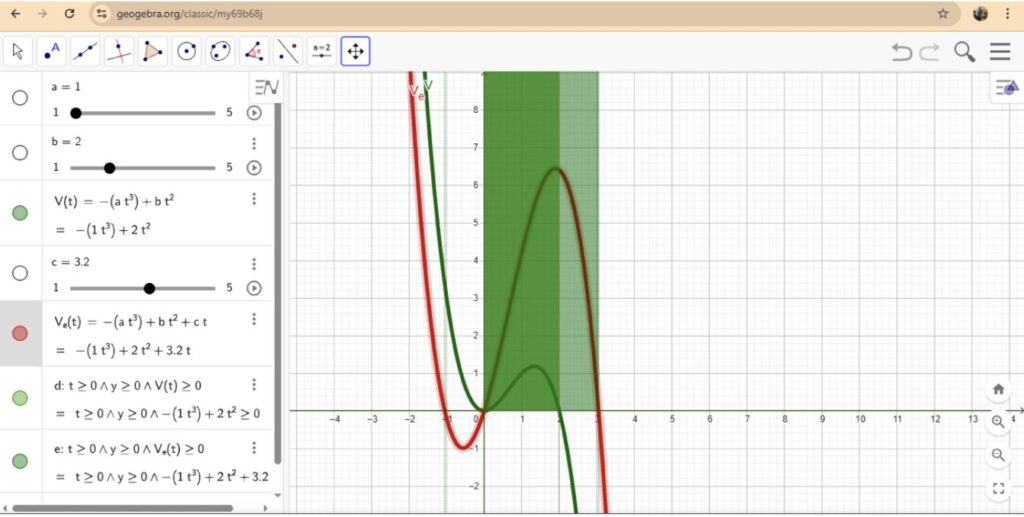
Task: Select the Polygon tool
Action: click(153, 51)
